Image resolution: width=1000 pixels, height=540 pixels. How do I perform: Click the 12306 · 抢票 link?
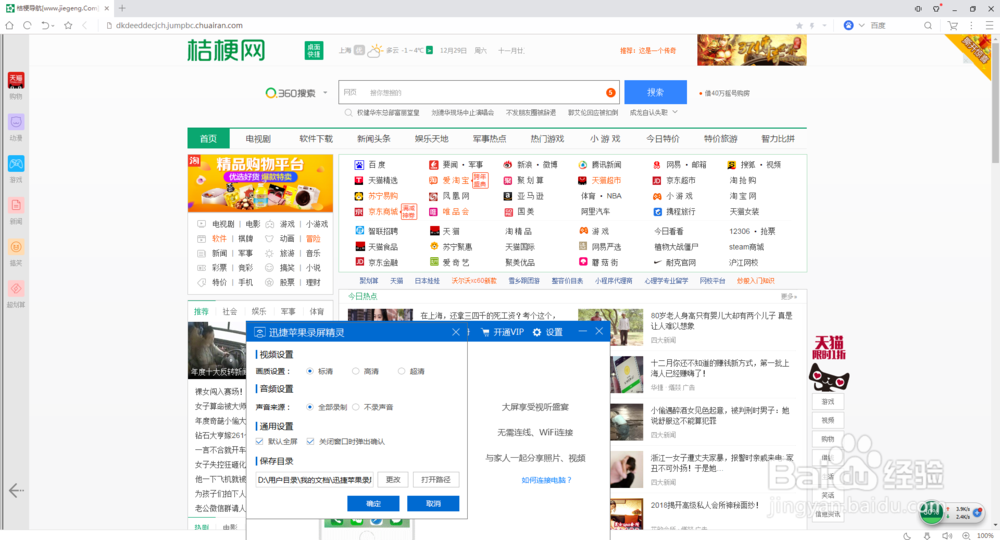(x=752, y=231)
